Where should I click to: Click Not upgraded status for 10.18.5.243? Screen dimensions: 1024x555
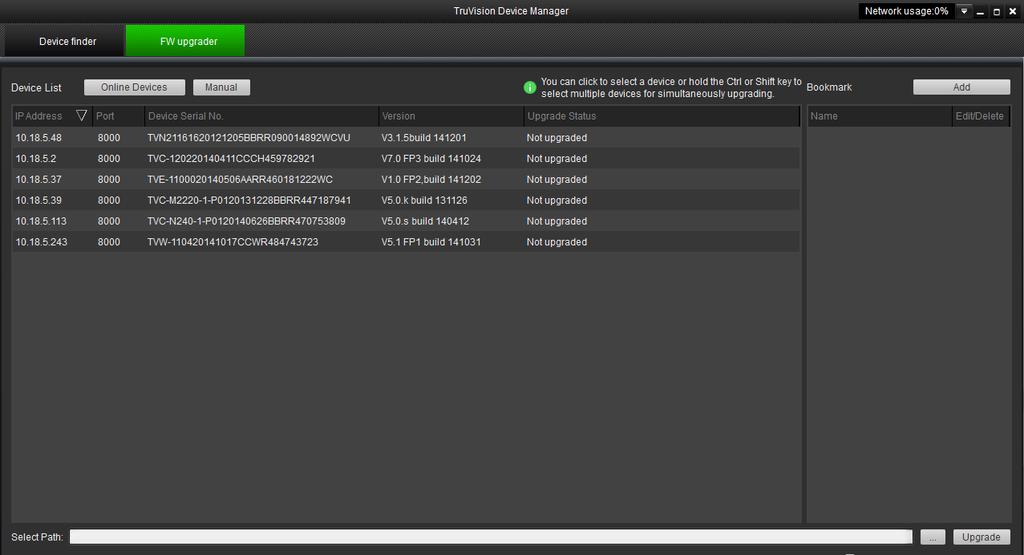click(556, 242)
